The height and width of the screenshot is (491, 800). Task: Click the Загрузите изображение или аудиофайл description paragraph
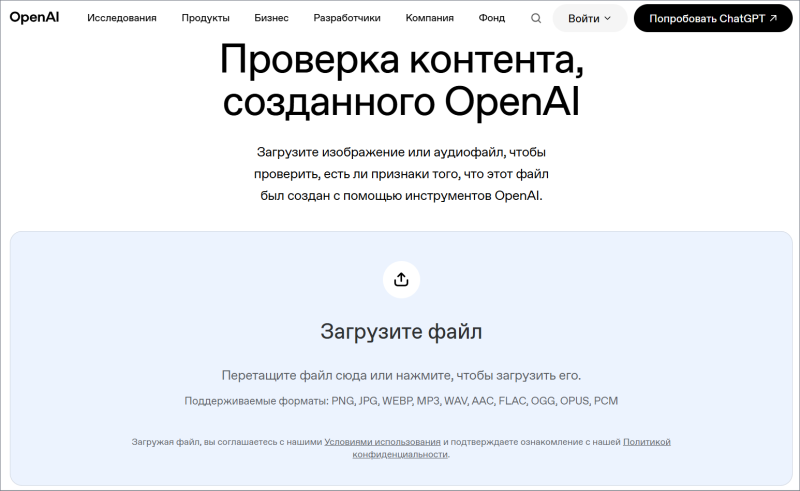click(x=401, y=174)
